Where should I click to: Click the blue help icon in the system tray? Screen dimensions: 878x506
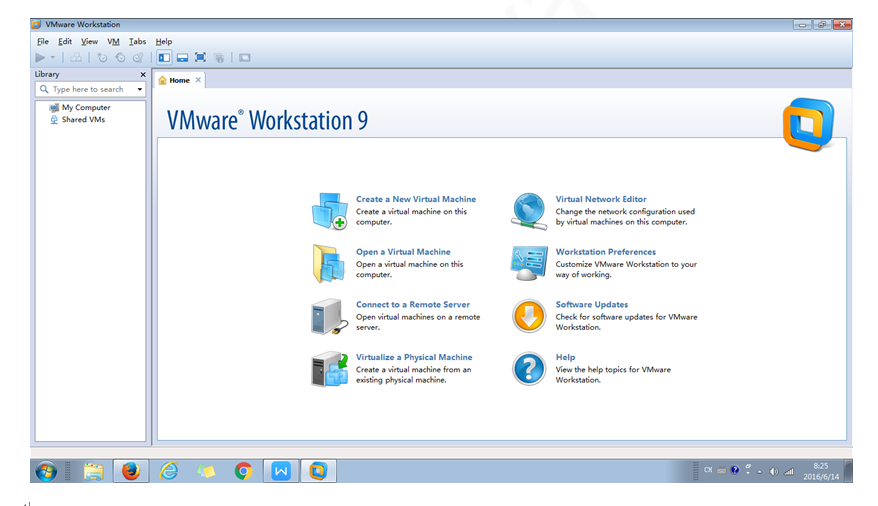(735, 470)
